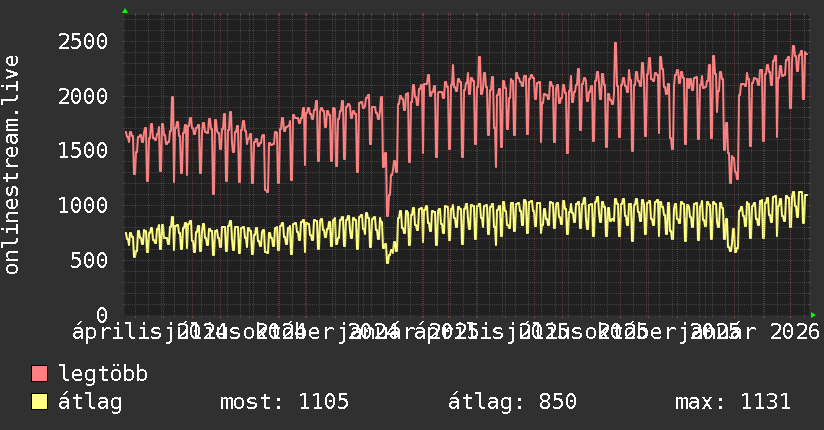
Task: Click the yellow átlag legend swatch
Action: point(39,402)
